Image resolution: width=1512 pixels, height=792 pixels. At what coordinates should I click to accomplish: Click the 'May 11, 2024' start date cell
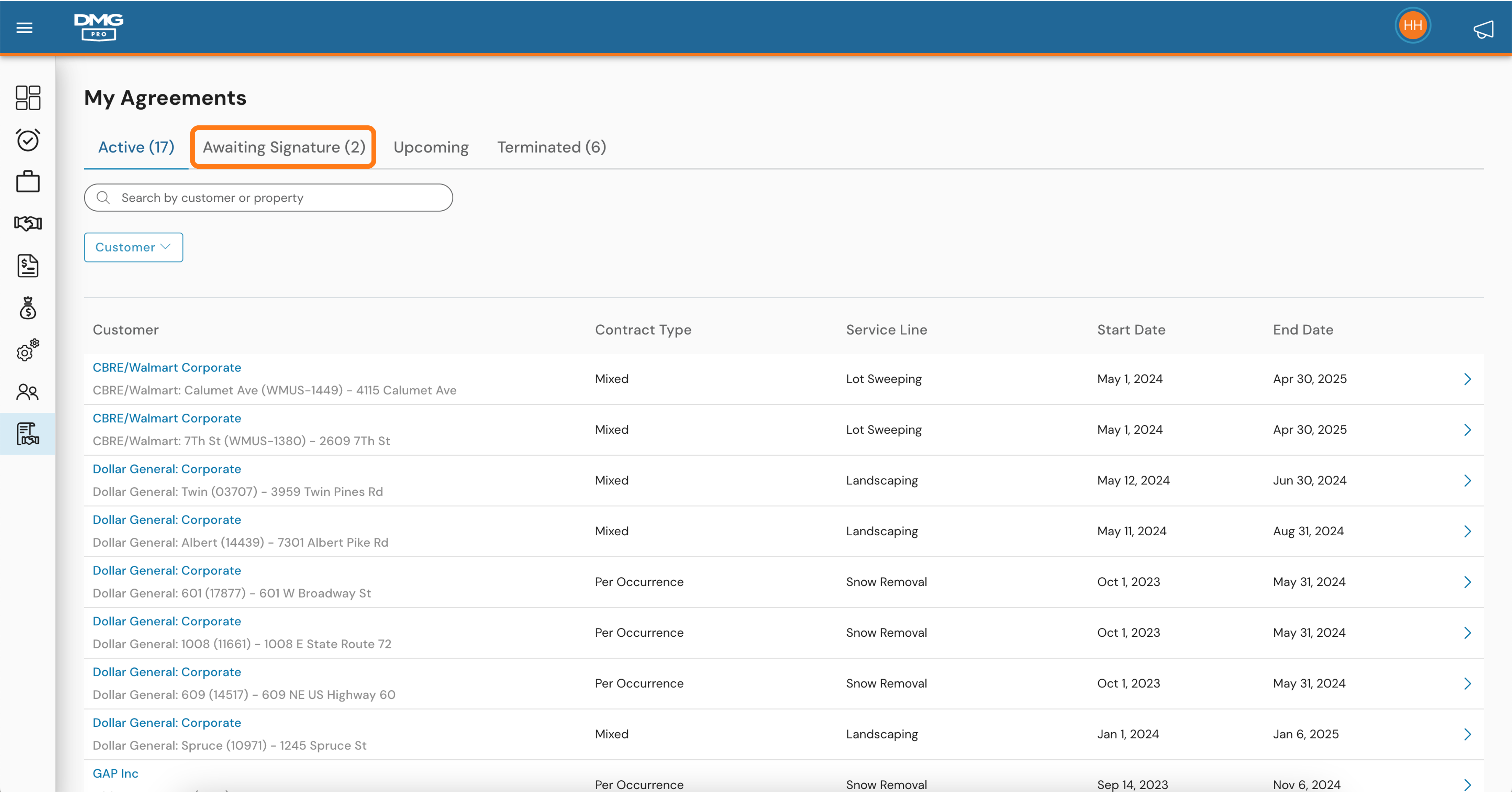[x=1132, y=531]
